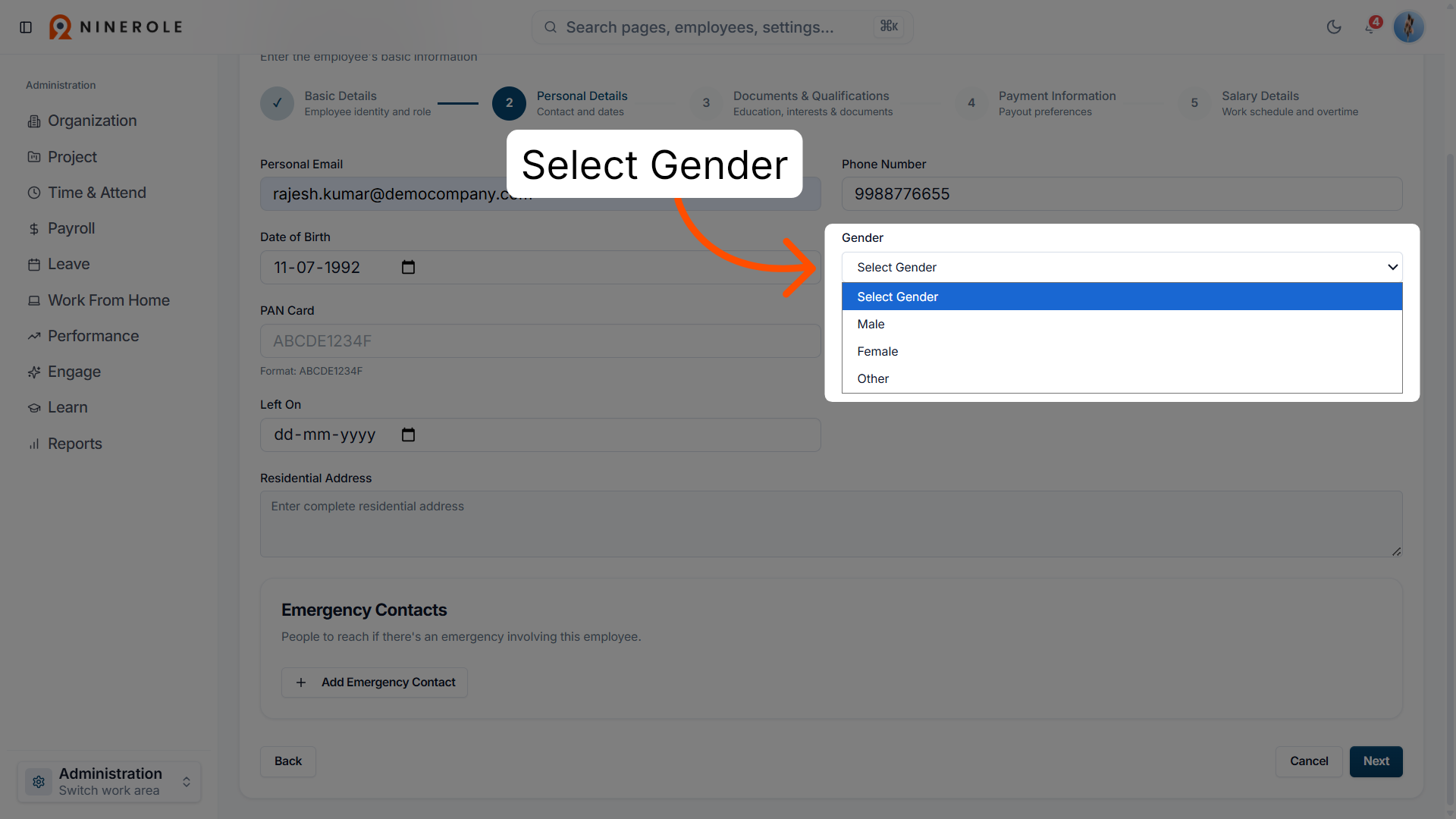This screenshot has width=1456, height=819.
Task: Focus the PAN Card field
Action: point(540,341)
